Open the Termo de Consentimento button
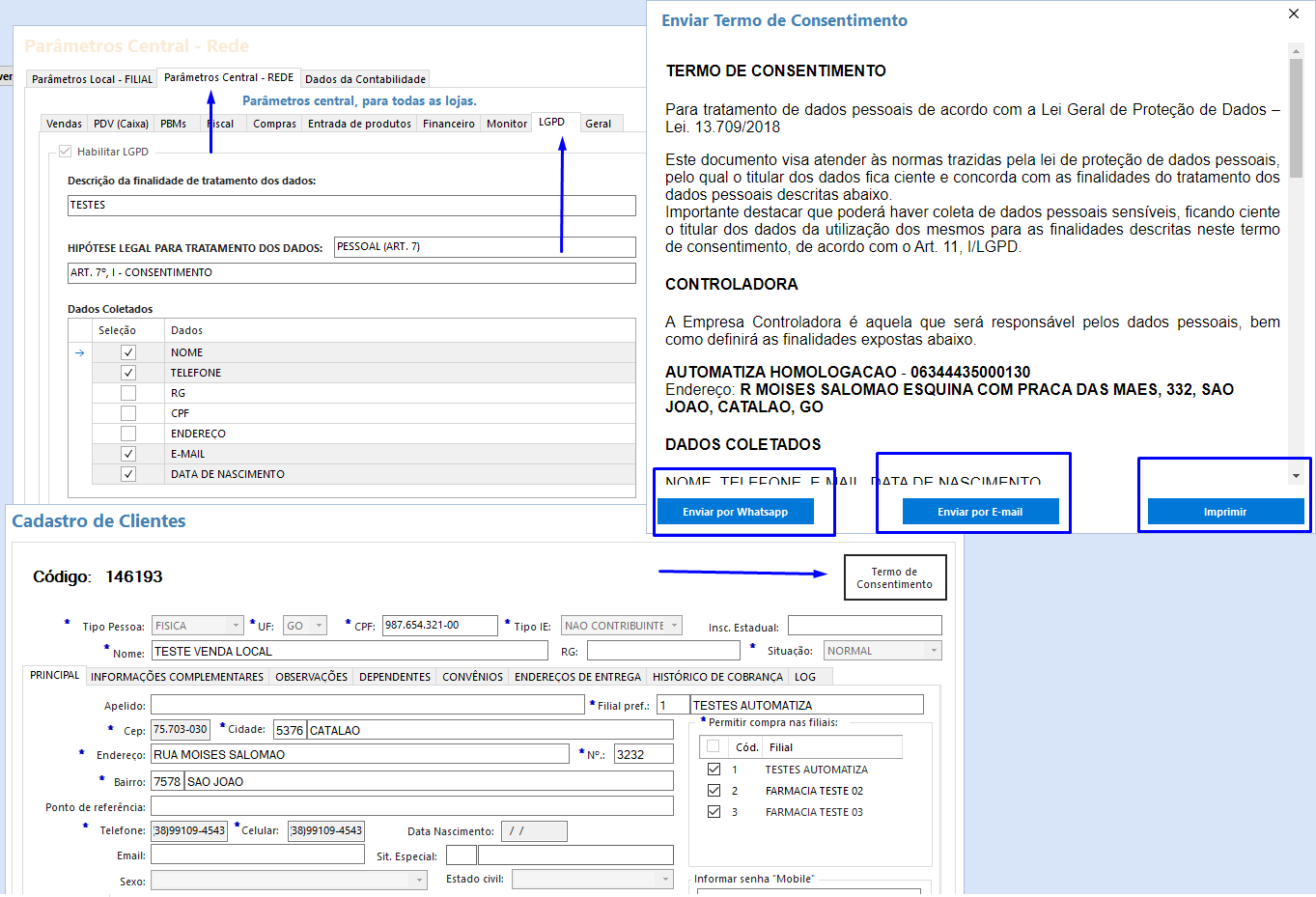 894,577
